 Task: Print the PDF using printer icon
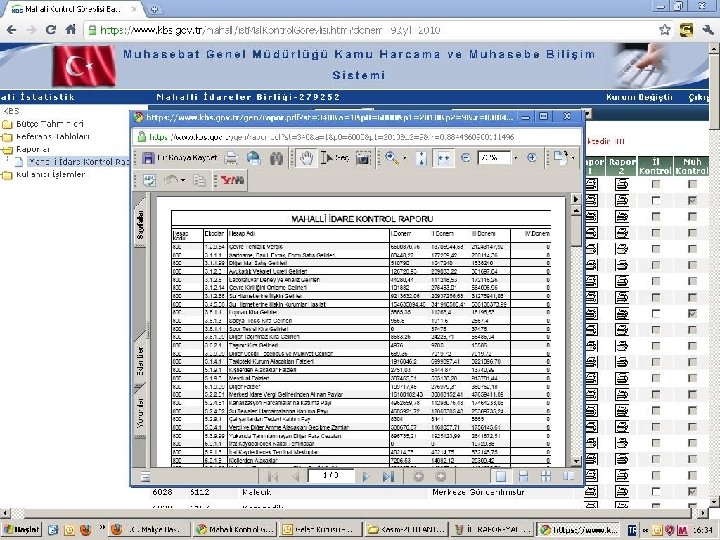tap(231, 158)
